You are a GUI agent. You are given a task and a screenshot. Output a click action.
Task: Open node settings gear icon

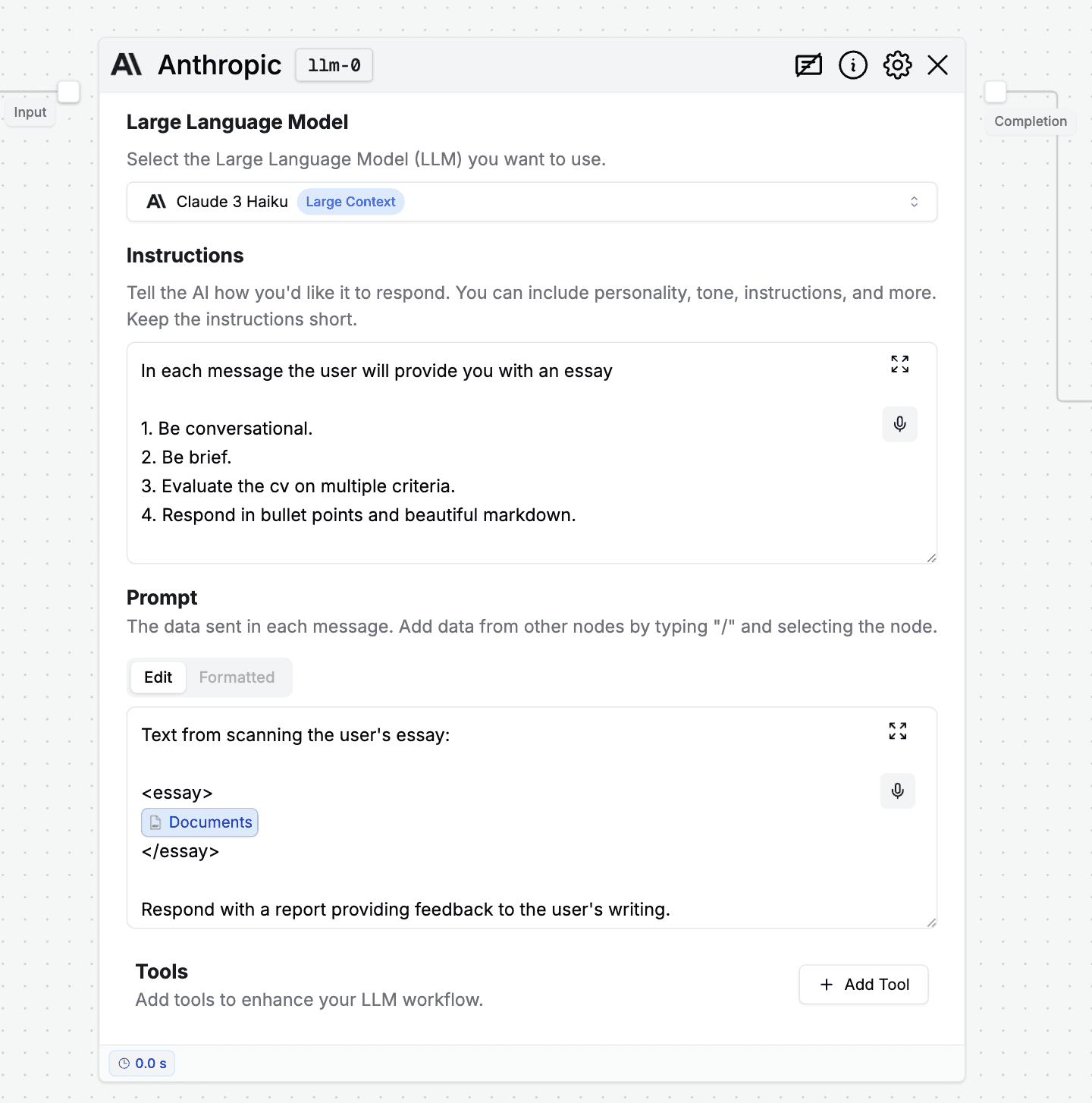coord(897,65)
